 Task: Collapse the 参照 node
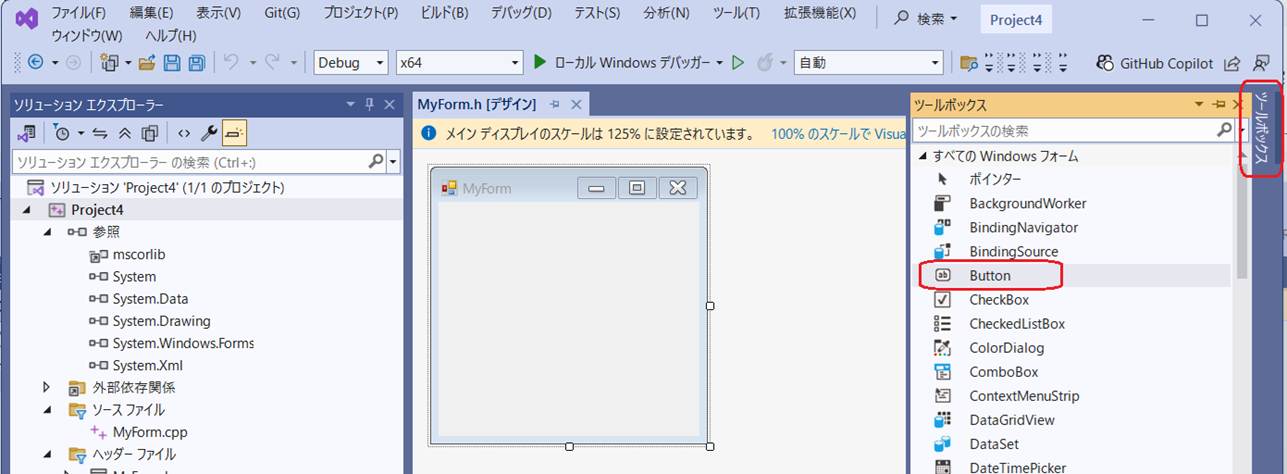[x=48, y=232]
